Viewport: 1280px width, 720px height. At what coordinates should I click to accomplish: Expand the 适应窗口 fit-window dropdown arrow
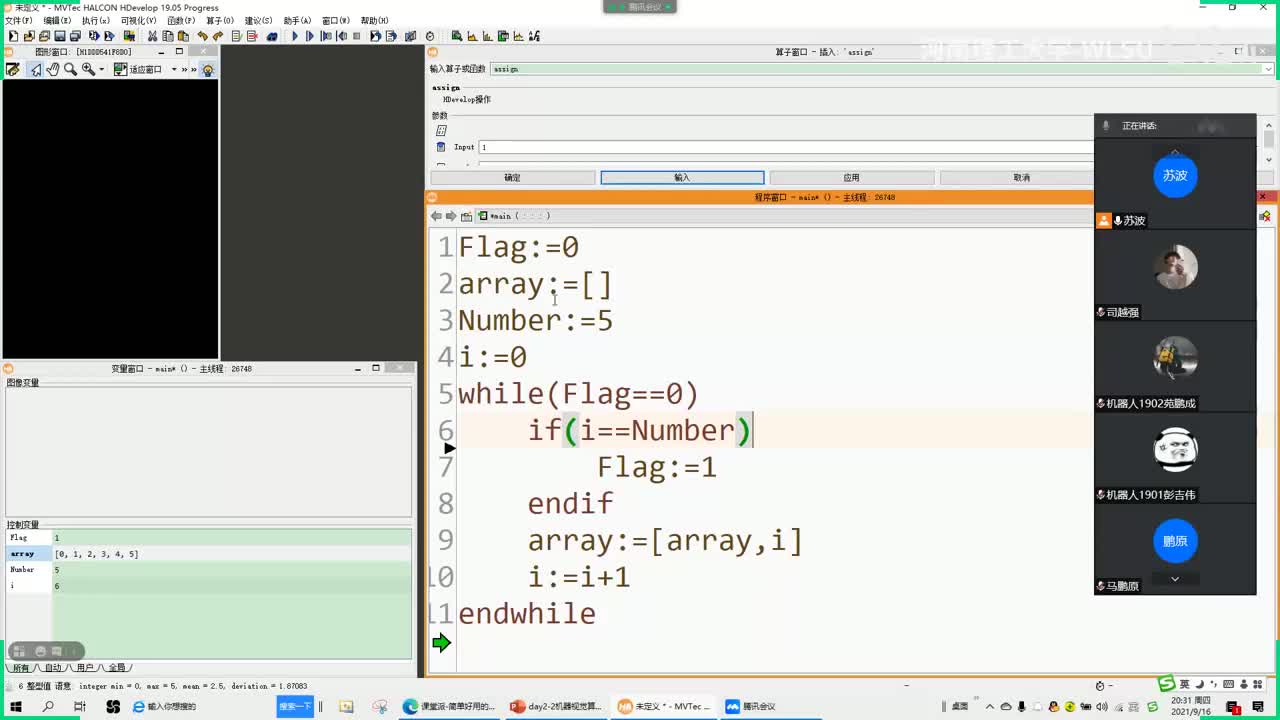tap(173, 70)
